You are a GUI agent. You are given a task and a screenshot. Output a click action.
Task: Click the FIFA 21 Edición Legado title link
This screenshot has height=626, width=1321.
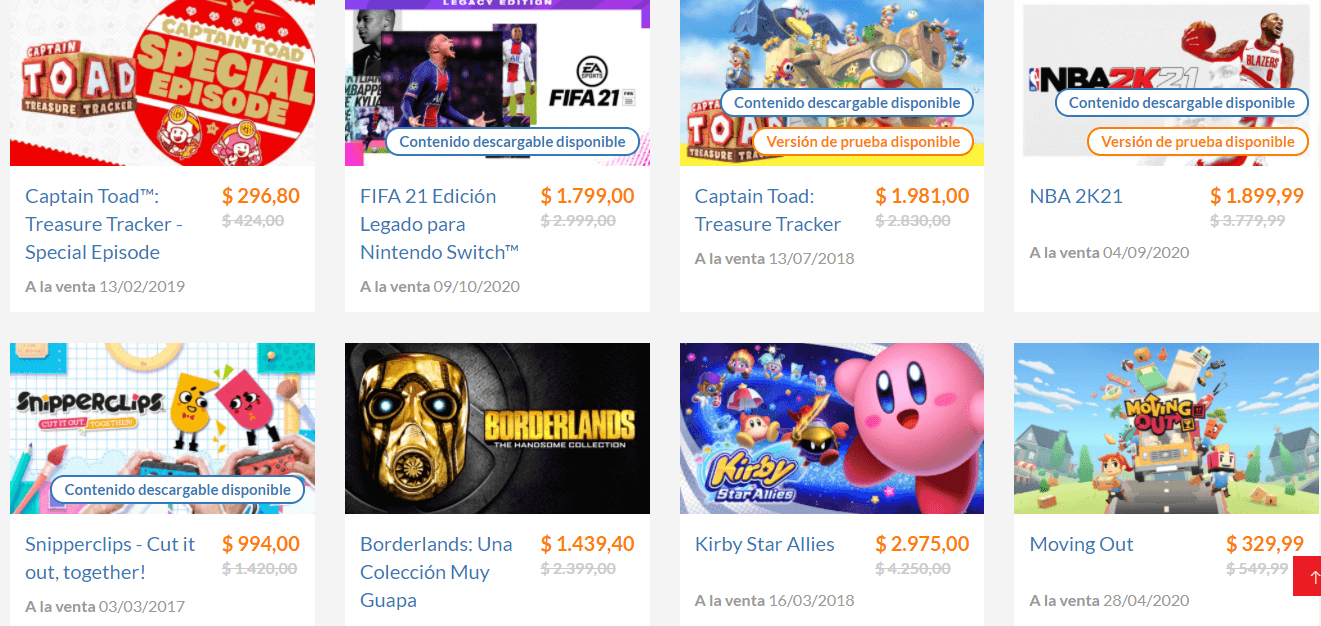click(x=439, y=224)
